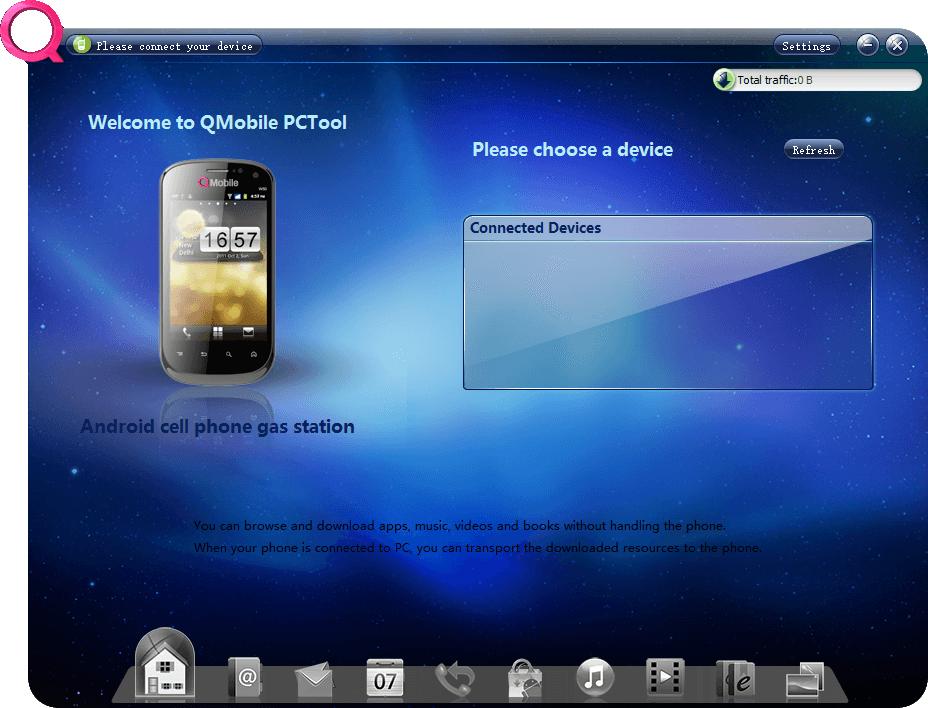Image resolution: width=928 pixels, height=708 pixels.
Task: Click the 'Android cell phone gas station' text
Action: (x=217, y=427)
